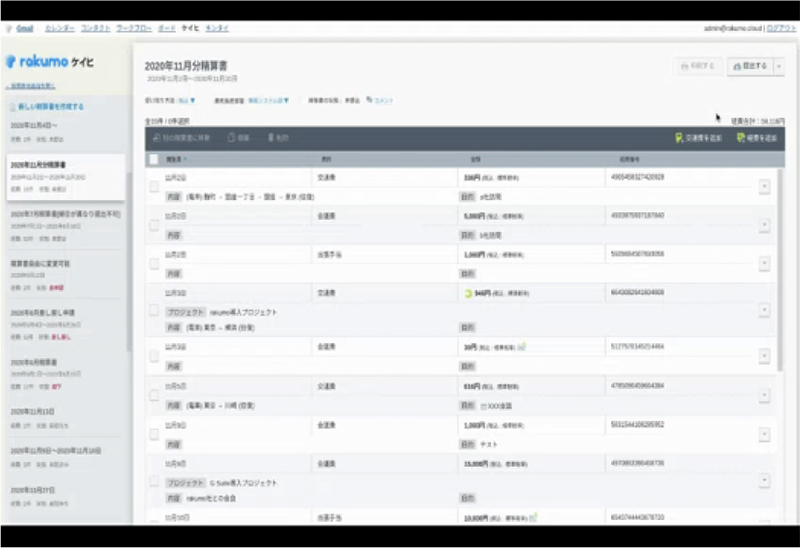800x548 pixels.
Task: Click the green IC card icon in 946円 row
Action: pos(468,293)
